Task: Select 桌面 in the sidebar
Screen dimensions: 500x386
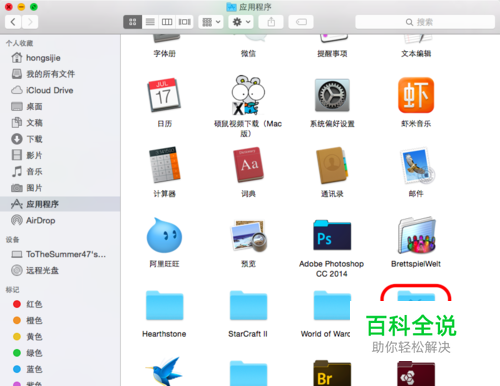Action: 60,106
